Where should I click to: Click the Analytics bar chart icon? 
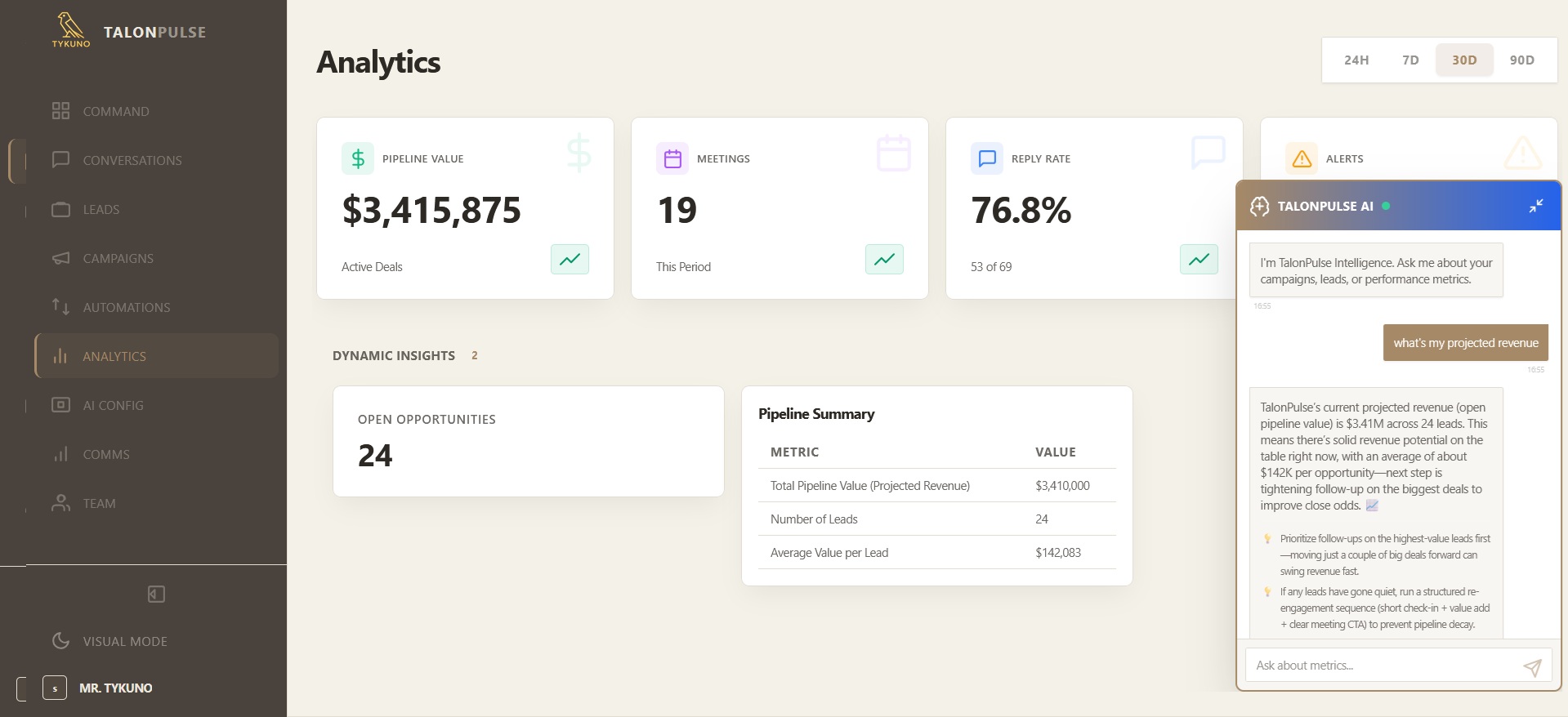(60, 356)
